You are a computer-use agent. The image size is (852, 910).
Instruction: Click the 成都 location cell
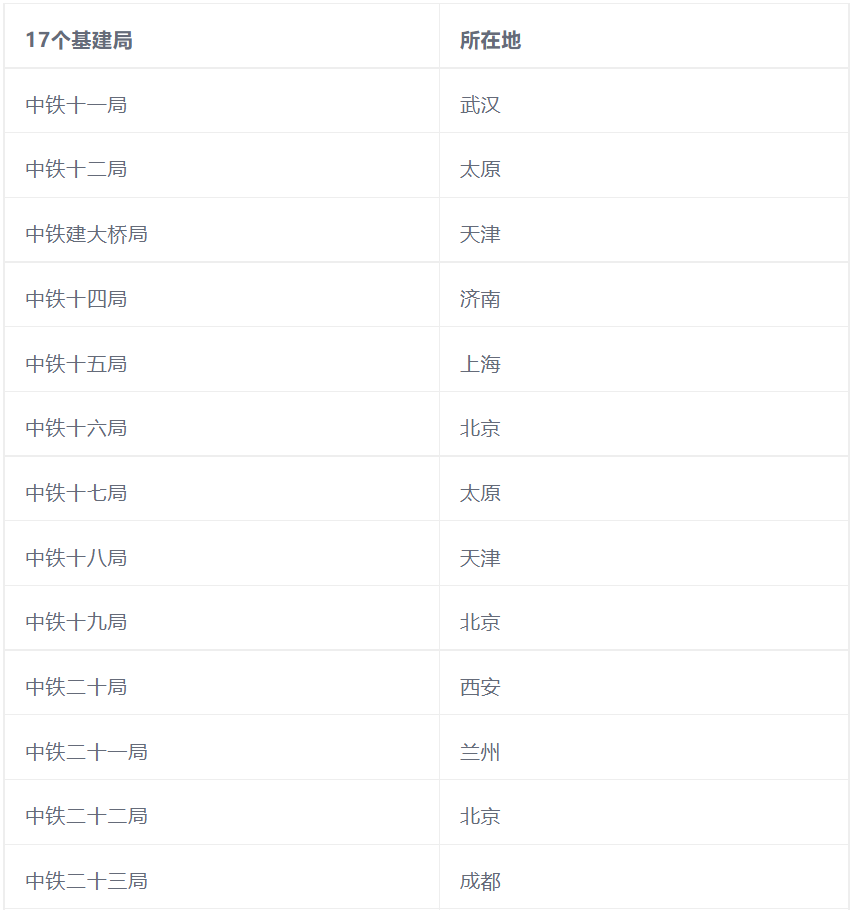(x=480, y=881)
